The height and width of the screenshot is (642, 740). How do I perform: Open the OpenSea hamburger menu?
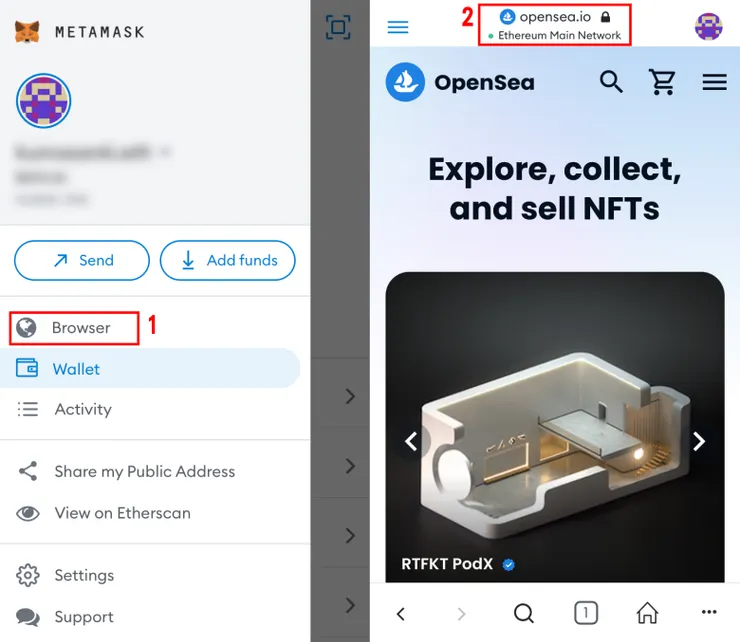[714, 82]
